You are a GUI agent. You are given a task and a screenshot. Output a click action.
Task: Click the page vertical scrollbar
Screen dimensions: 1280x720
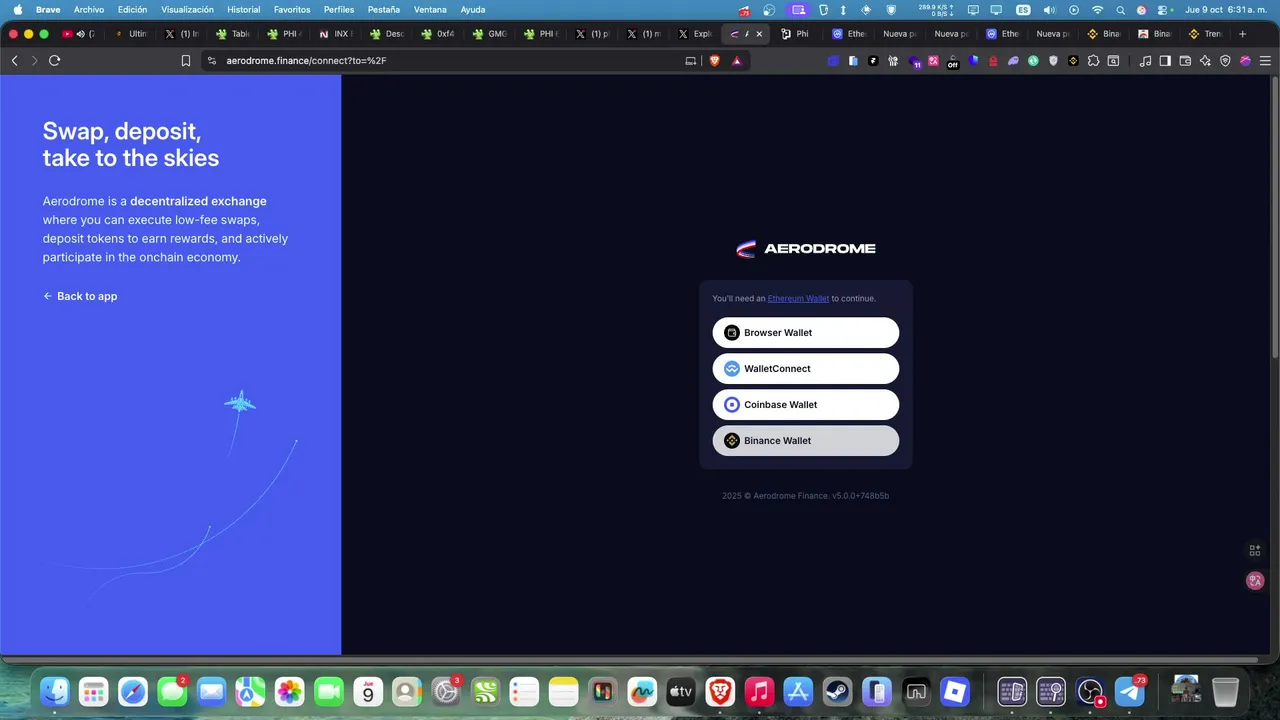[1275, 220]
